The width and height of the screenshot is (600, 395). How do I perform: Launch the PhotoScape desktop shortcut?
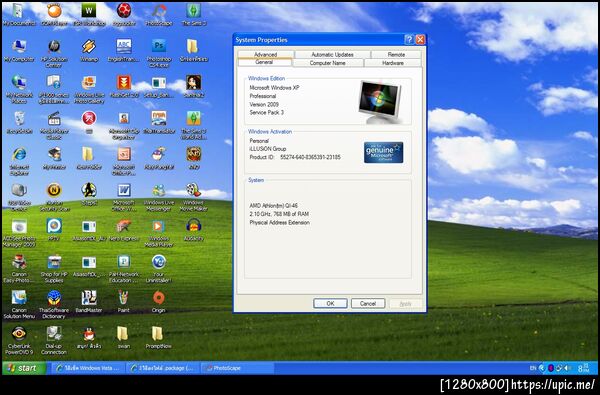pyautogui.click(x=158, y=15)
